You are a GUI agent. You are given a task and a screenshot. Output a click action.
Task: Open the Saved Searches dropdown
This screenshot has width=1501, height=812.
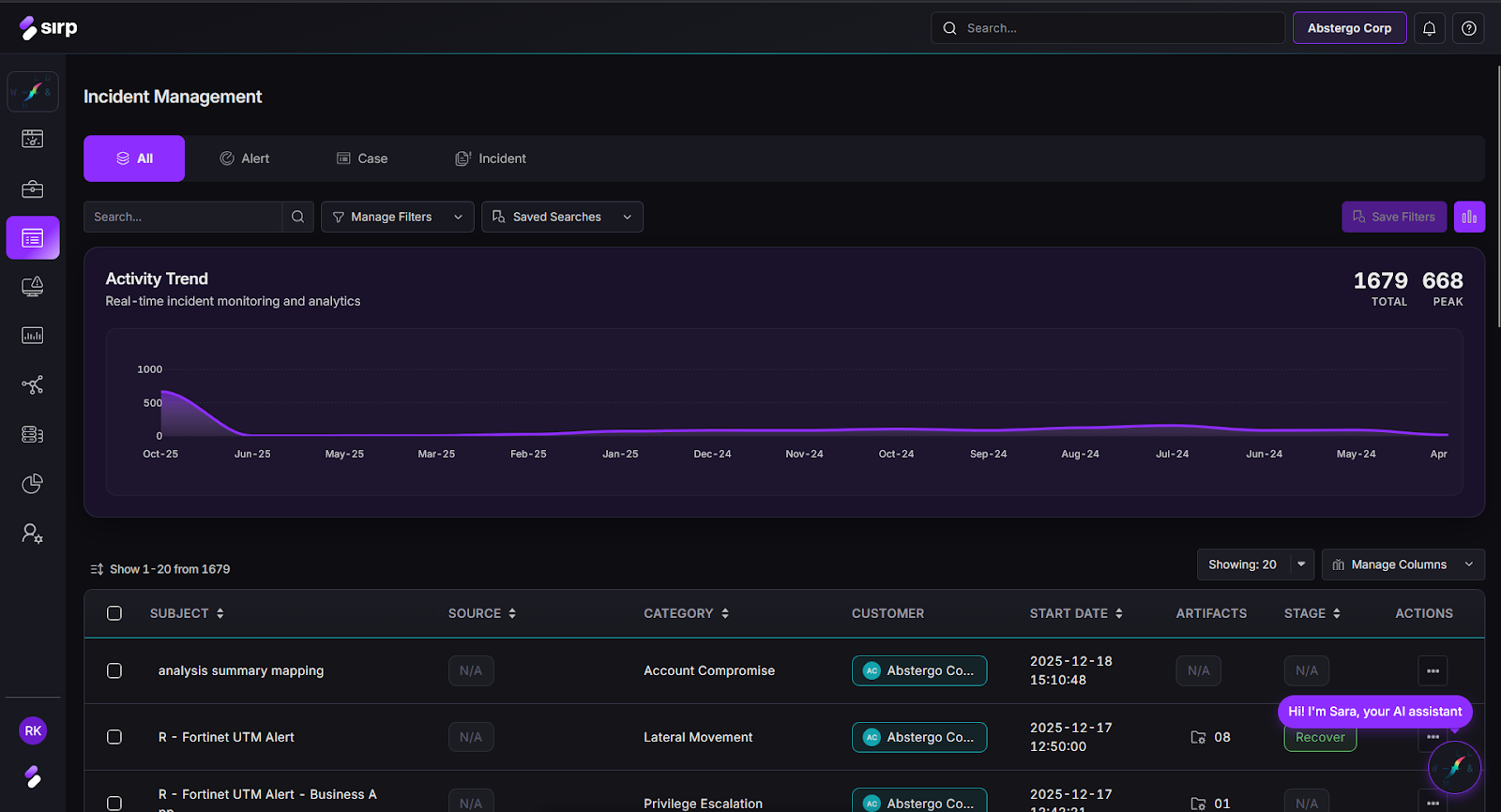562,217
